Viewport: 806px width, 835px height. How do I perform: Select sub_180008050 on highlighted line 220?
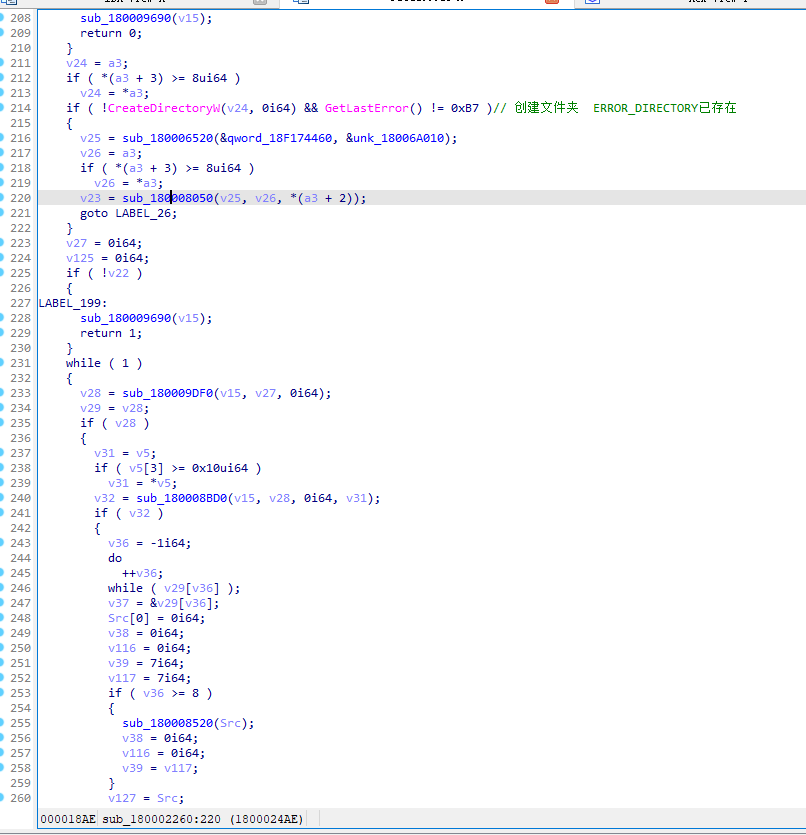[168, 198]
